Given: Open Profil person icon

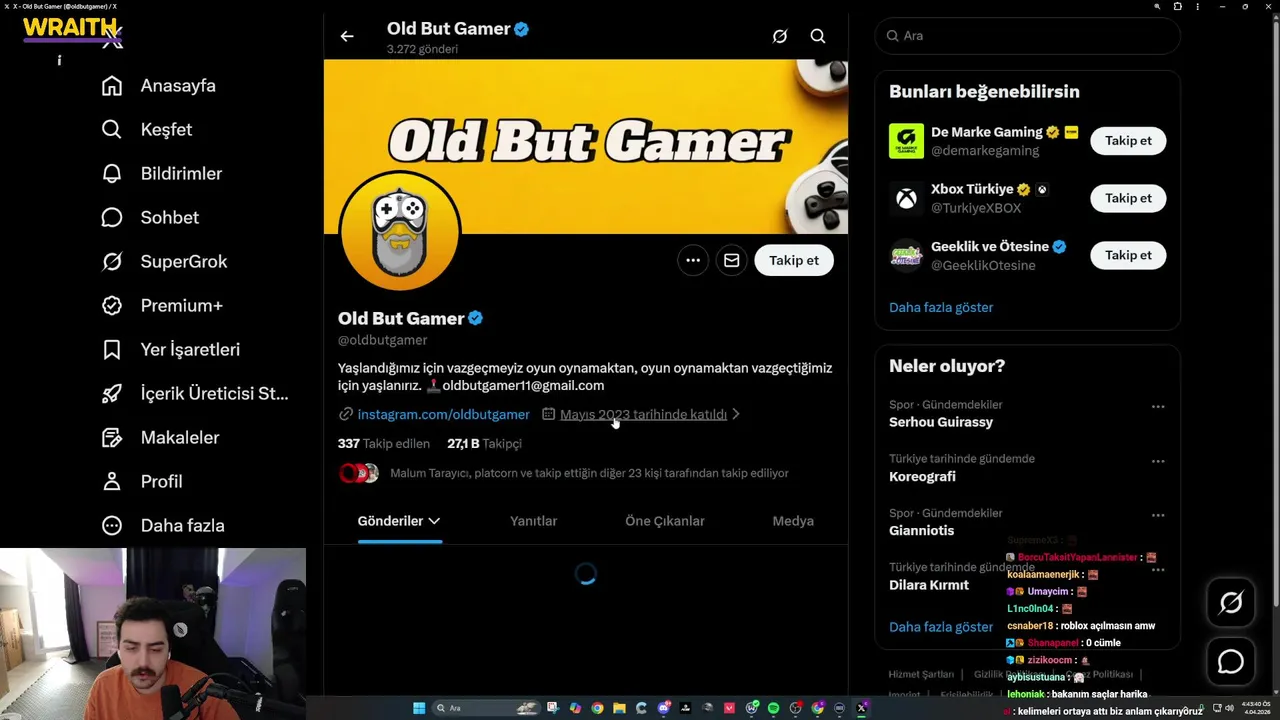Looking at the screenshot, I should [x=112, y=482].
